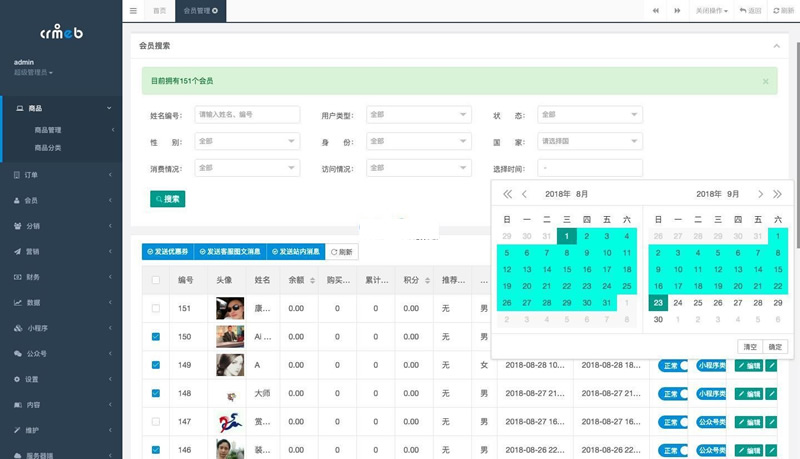Switch to the 首页 tab
Image resolution: width=800 pixels, height=459 pixels.
159,10
